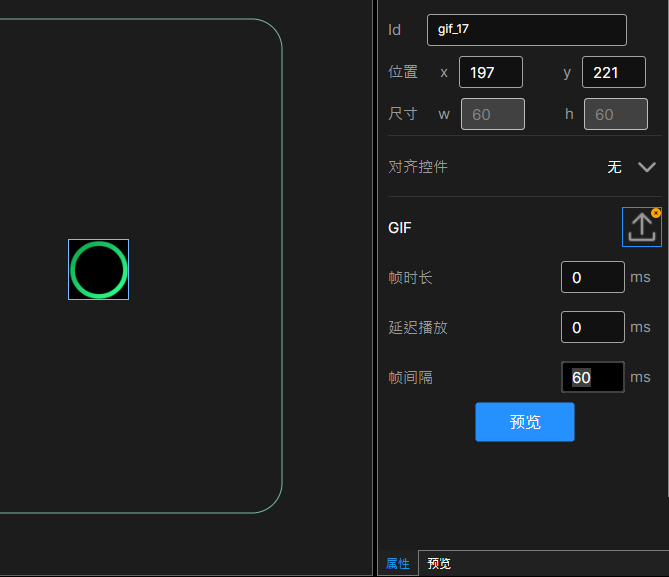
Task: Click the 帧间隔 field with 60
Action: (593, 377)
